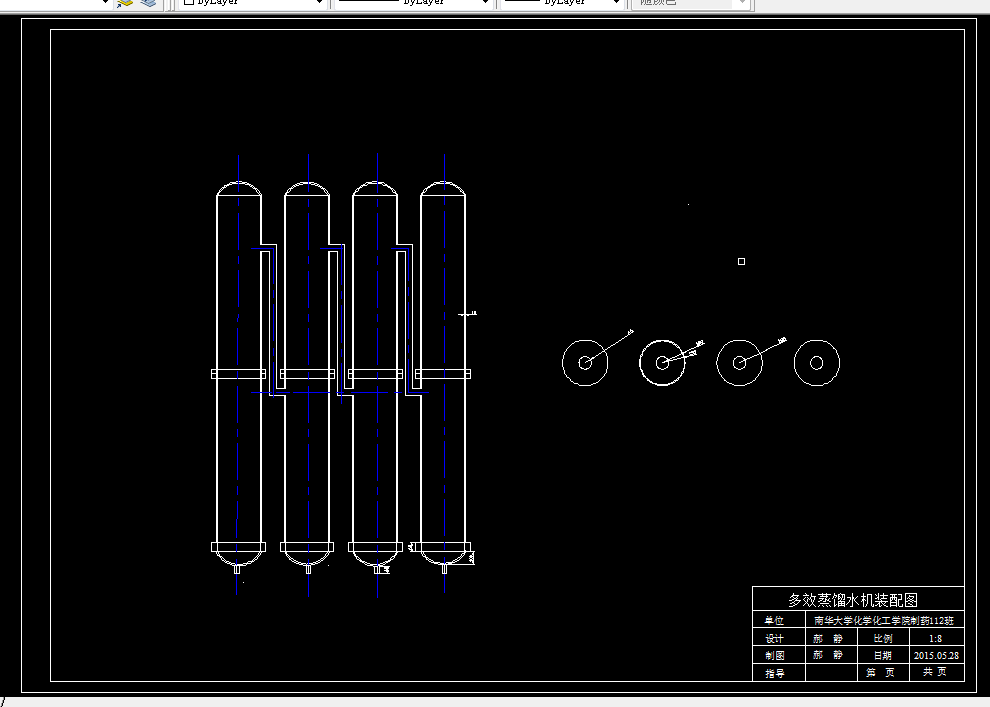Pick the leftmost flange circle view
Screen dimensions: 990x707
[585, 362]
